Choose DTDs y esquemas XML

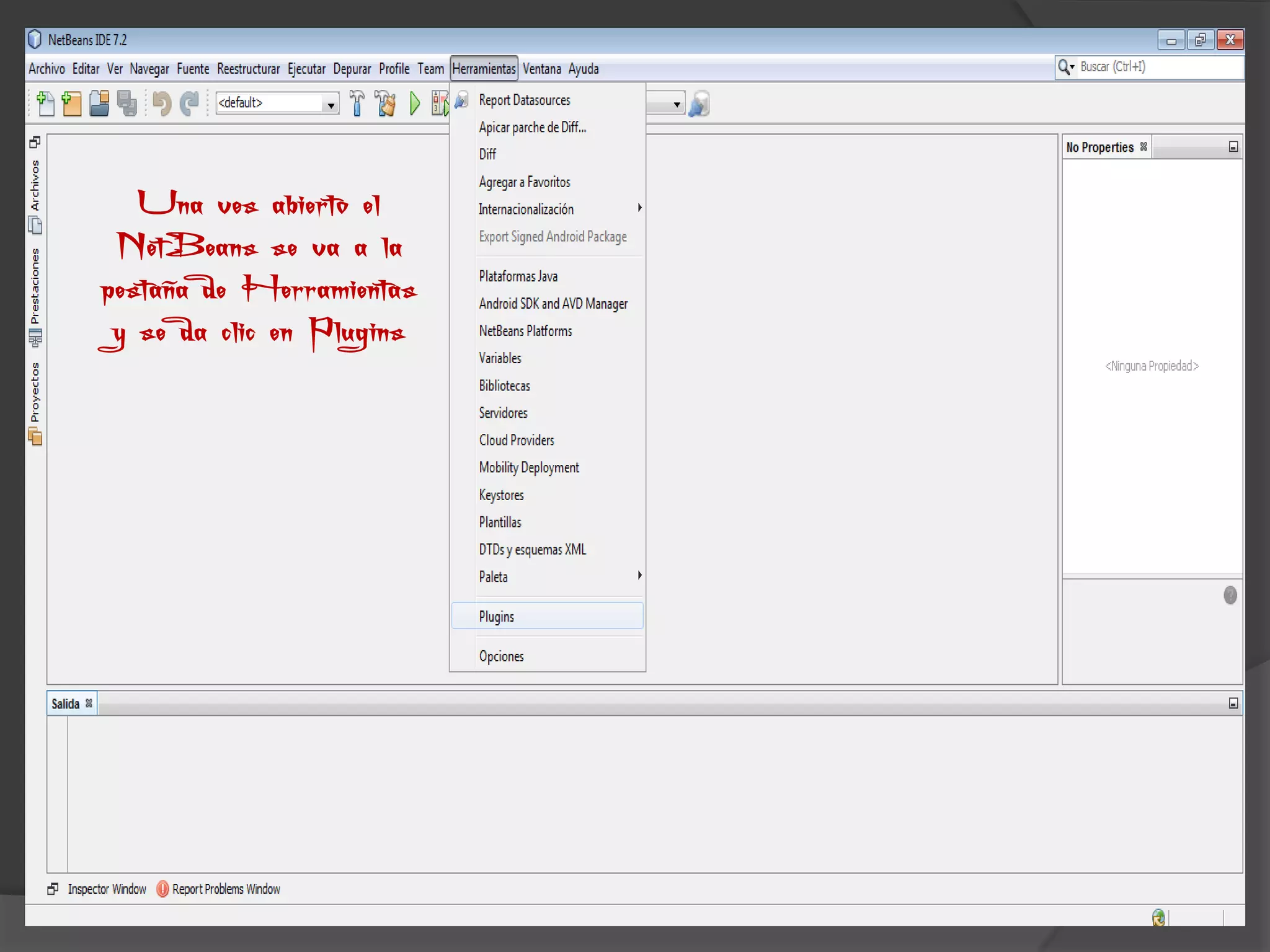[x=547, y=549]
